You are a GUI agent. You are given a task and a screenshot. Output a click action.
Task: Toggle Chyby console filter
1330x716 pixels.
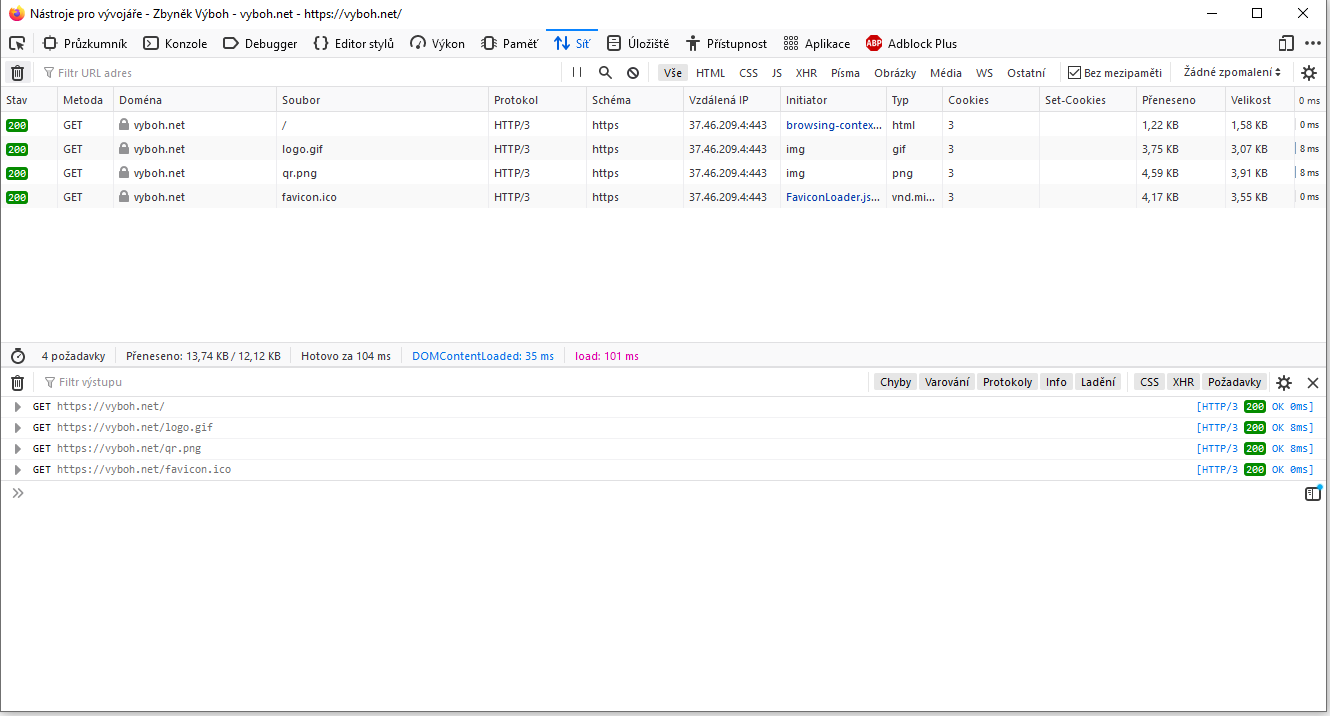point(895,382)
